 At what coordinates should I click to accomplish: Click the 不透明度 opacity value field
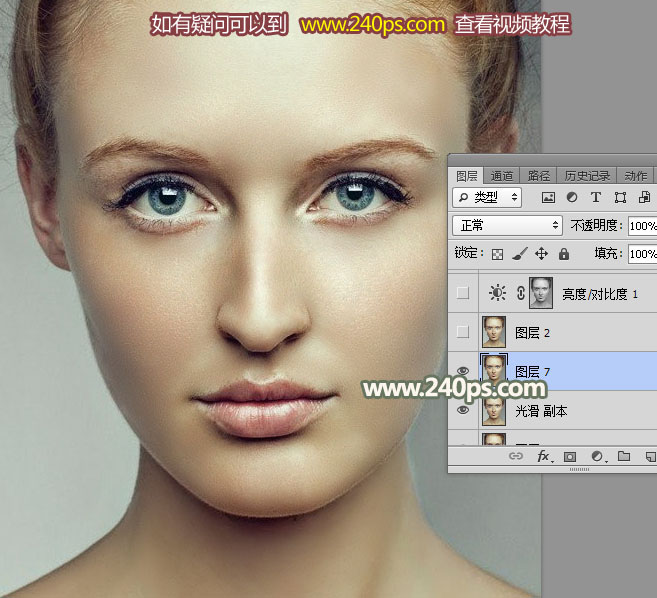click(x=642, y=226)
